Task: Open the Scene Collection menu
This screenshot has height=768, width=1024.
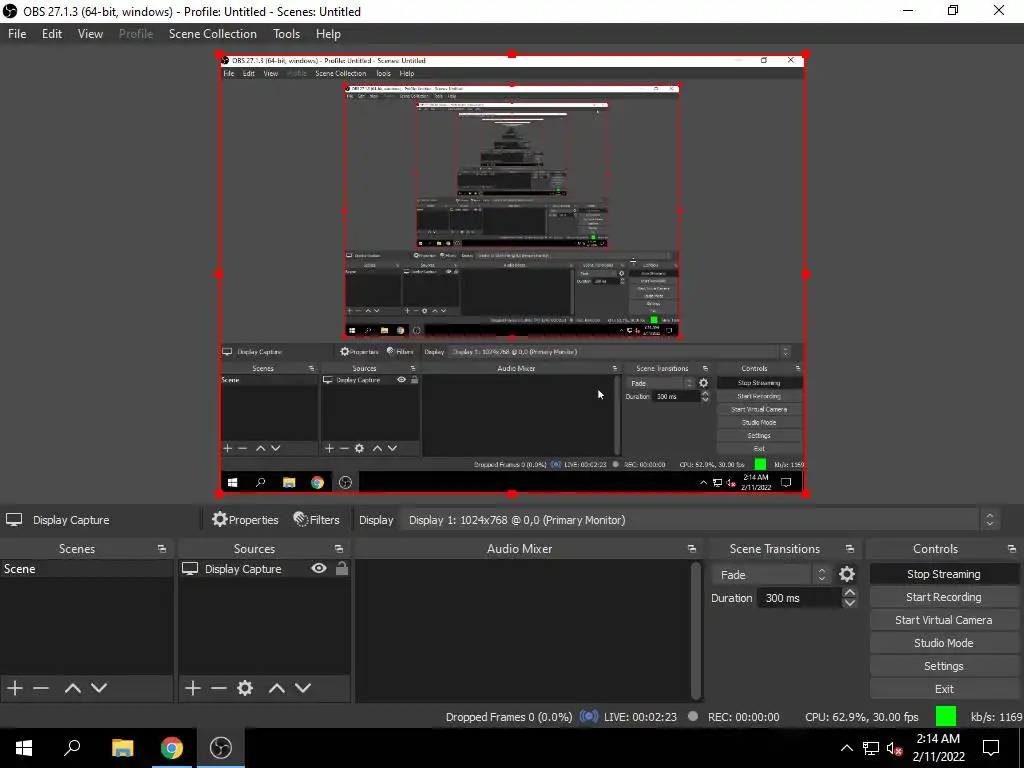Action: pos(212,33)
